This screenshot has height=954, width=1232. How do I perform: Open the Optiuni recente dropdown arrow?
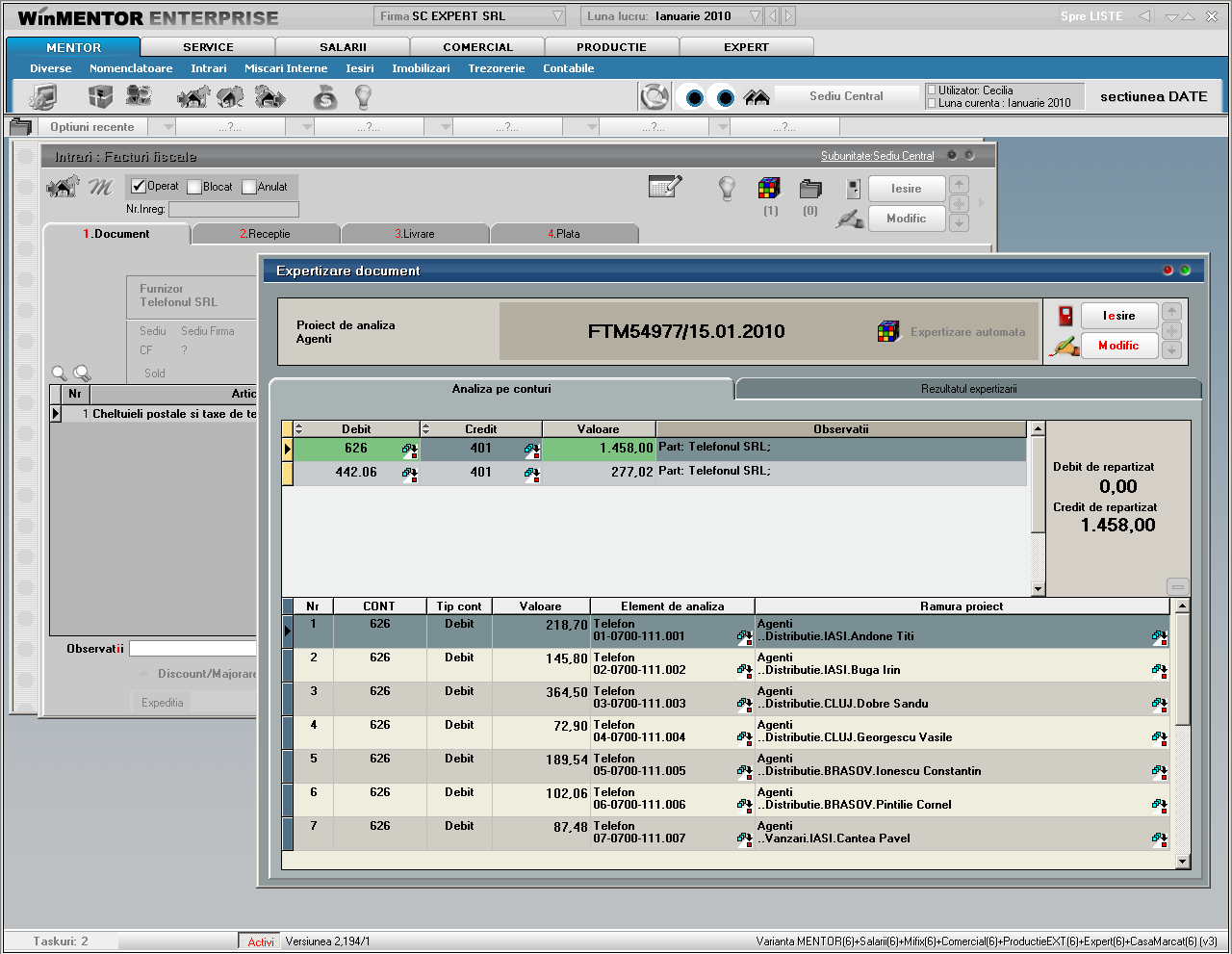pyautogui.click(x=168, y=127)
